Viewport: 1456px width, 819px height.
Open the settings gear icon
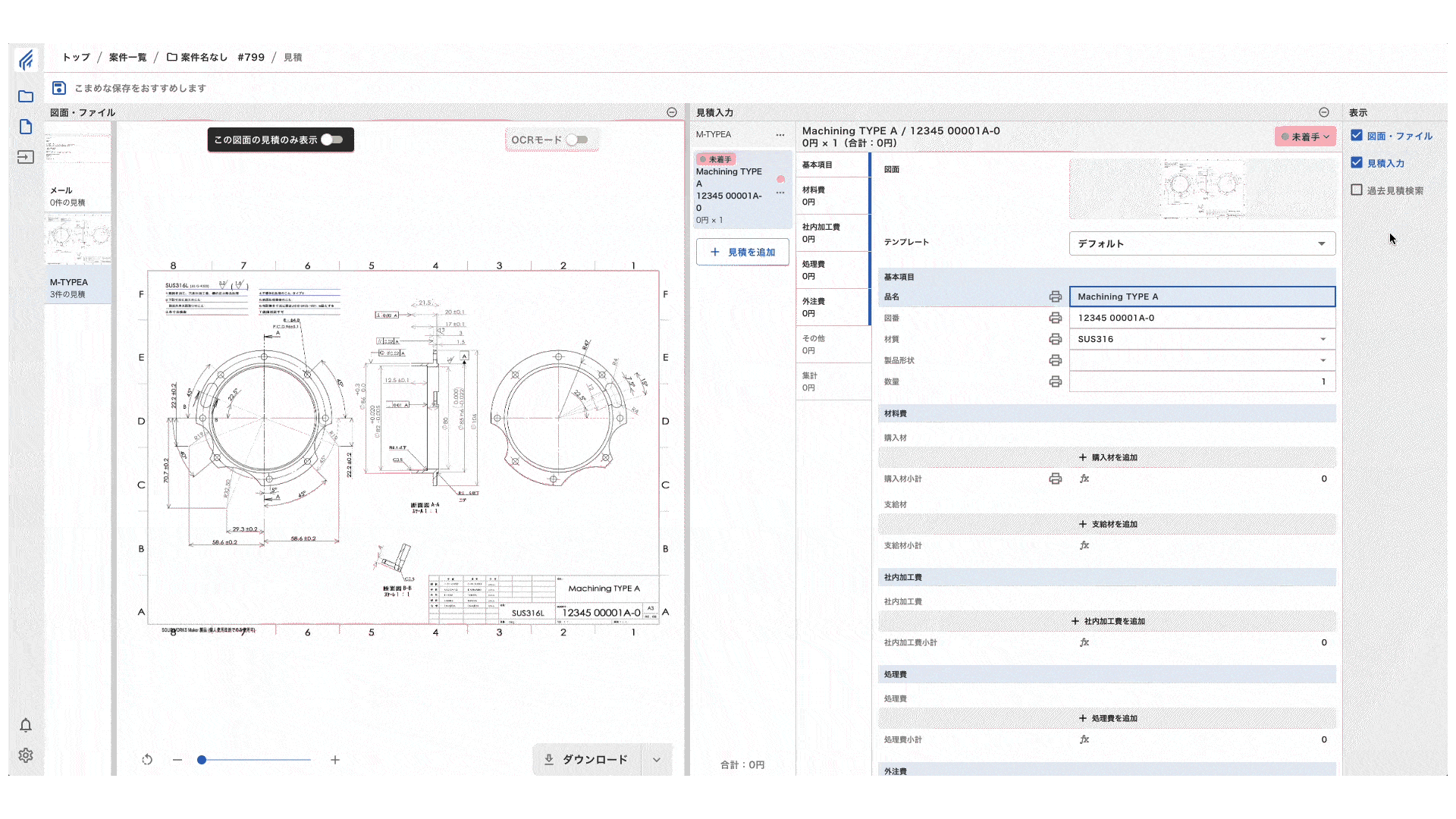(26, 755)
